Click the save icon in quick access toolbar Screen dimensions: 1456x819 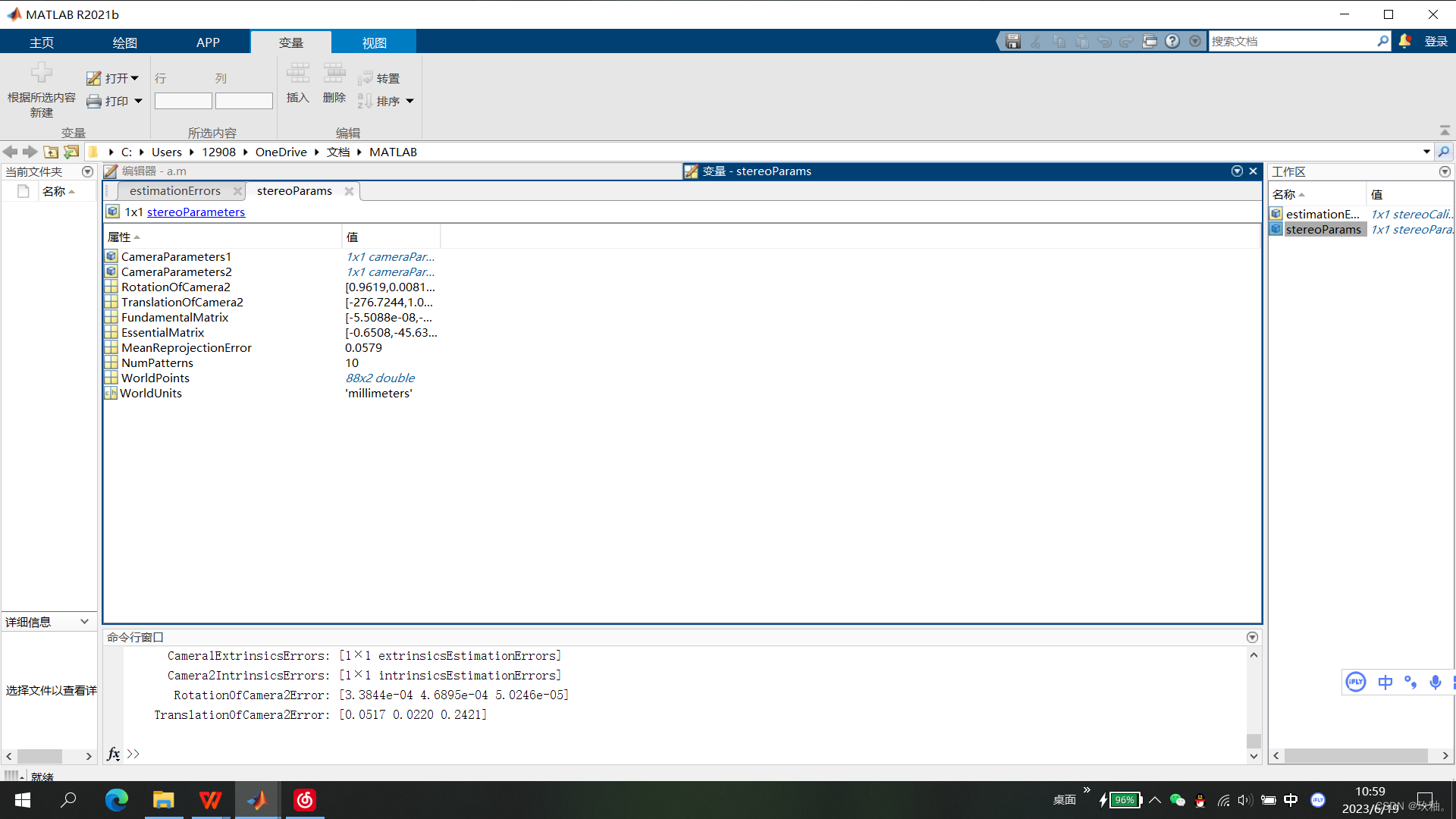click(1013, 42)
